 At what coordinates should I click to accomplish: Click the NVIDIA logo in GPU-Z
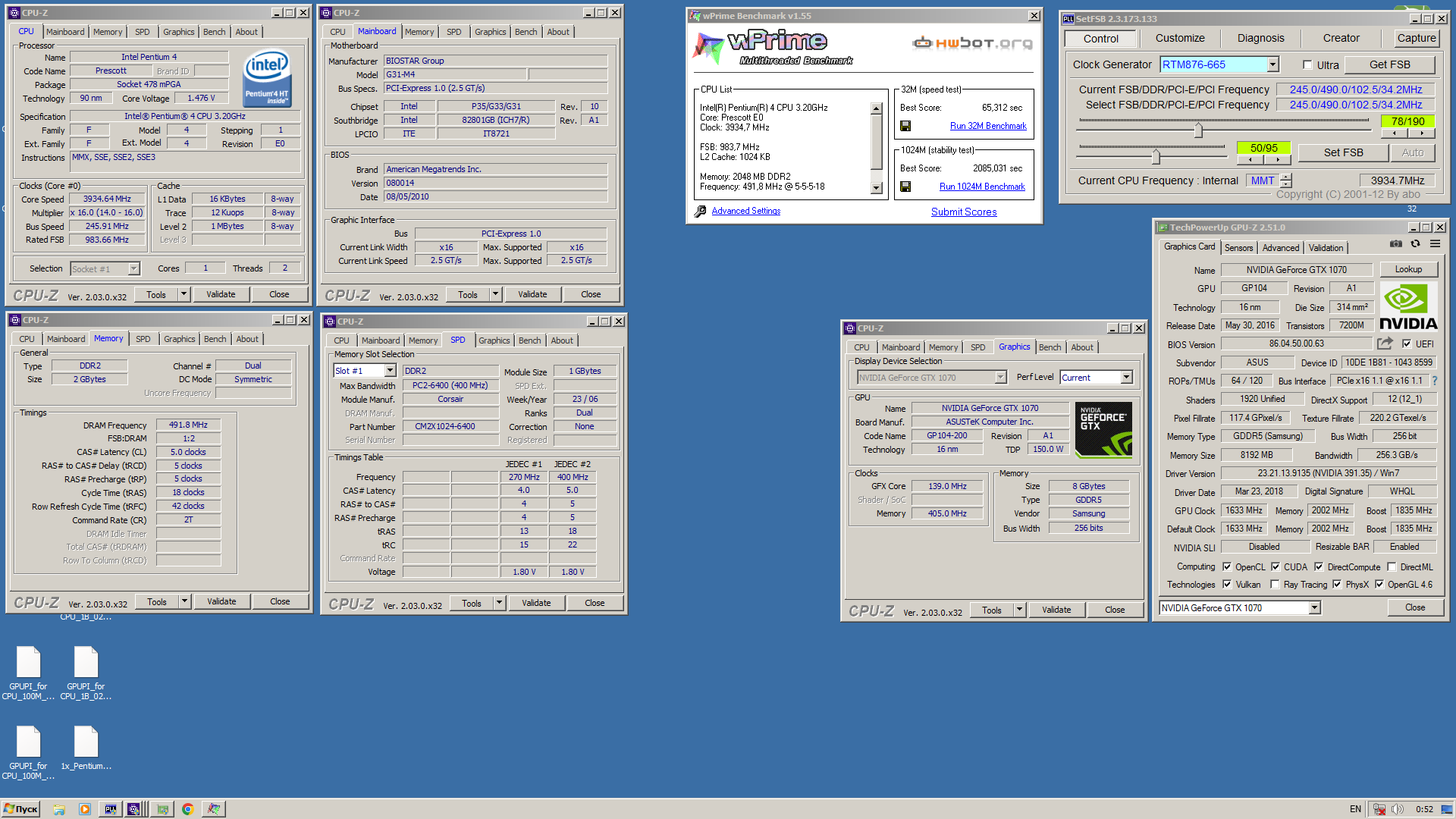[1407, 306]
